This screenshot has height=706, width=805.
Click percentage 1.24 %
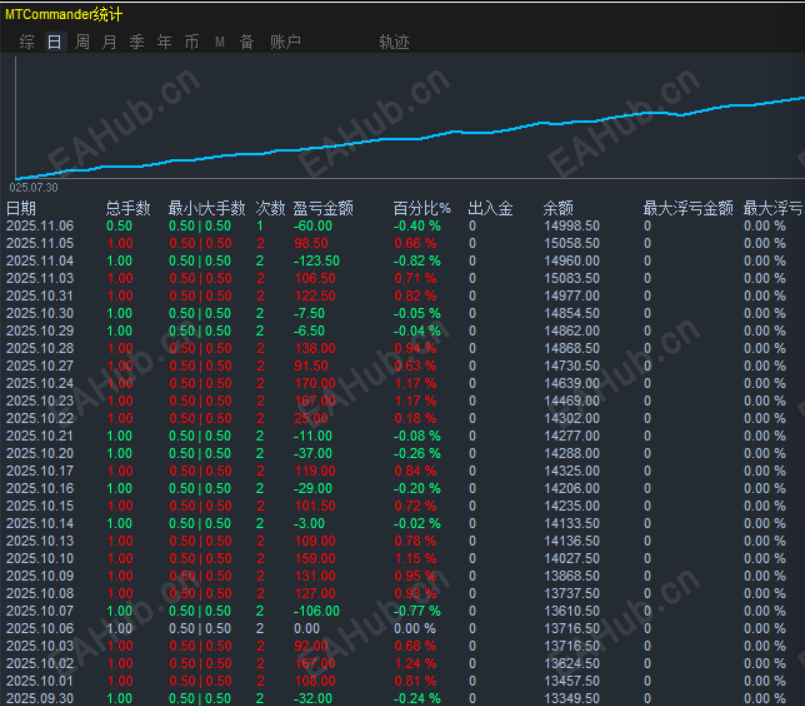tap(415, 663)
